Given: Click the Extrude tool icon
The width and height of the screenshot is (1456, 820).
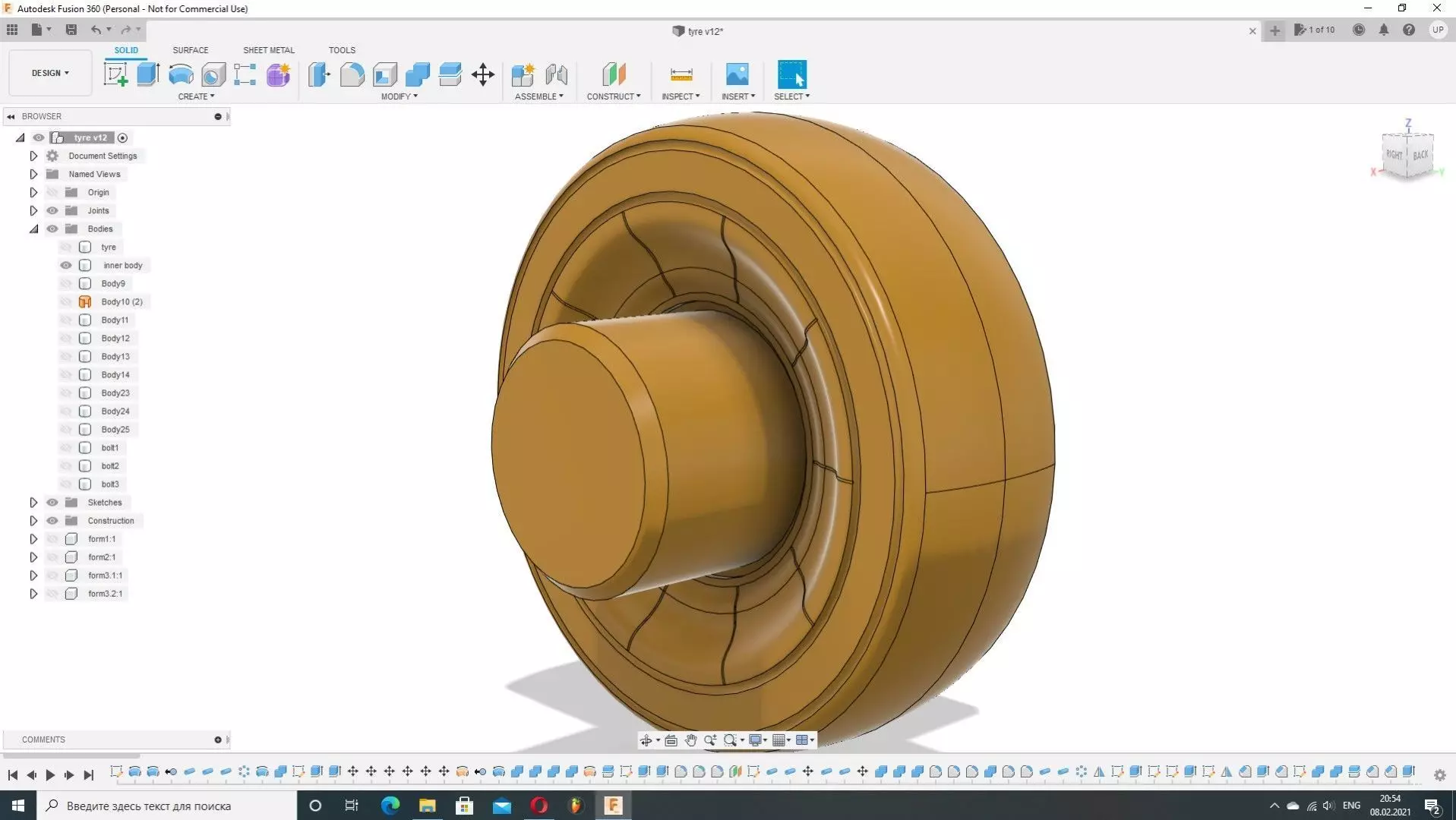Looking at the screenshot, I should tap(148, 74).
